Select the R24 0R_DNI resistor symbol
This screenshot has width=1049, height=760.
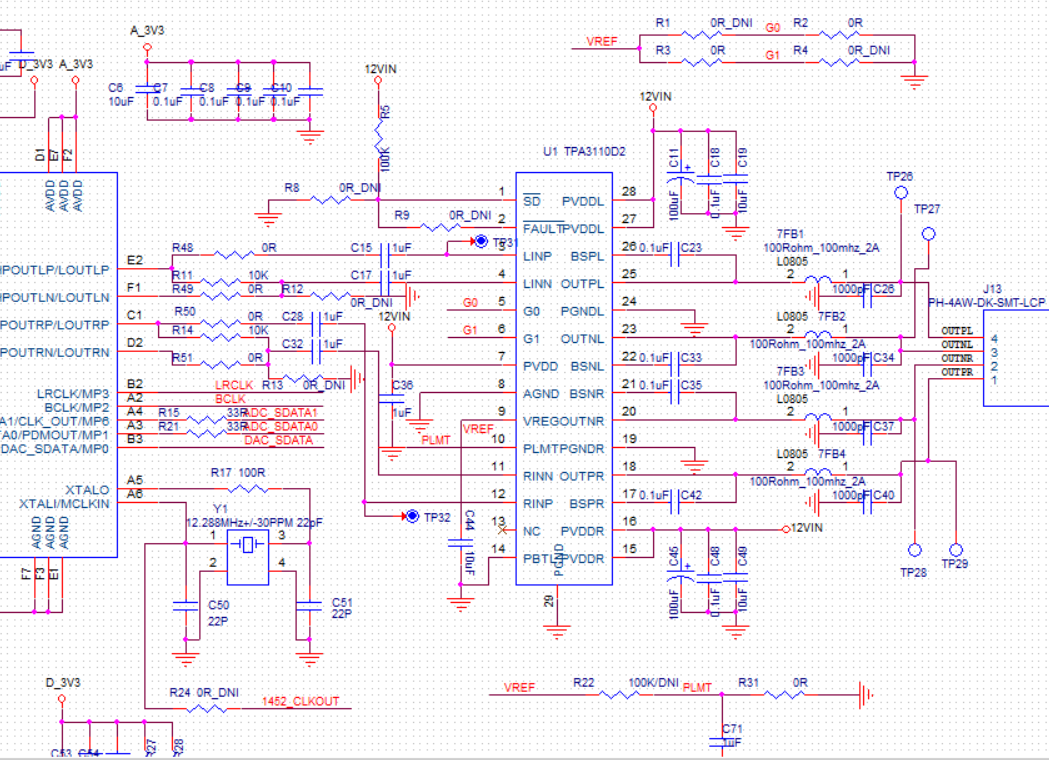(207, 708)
